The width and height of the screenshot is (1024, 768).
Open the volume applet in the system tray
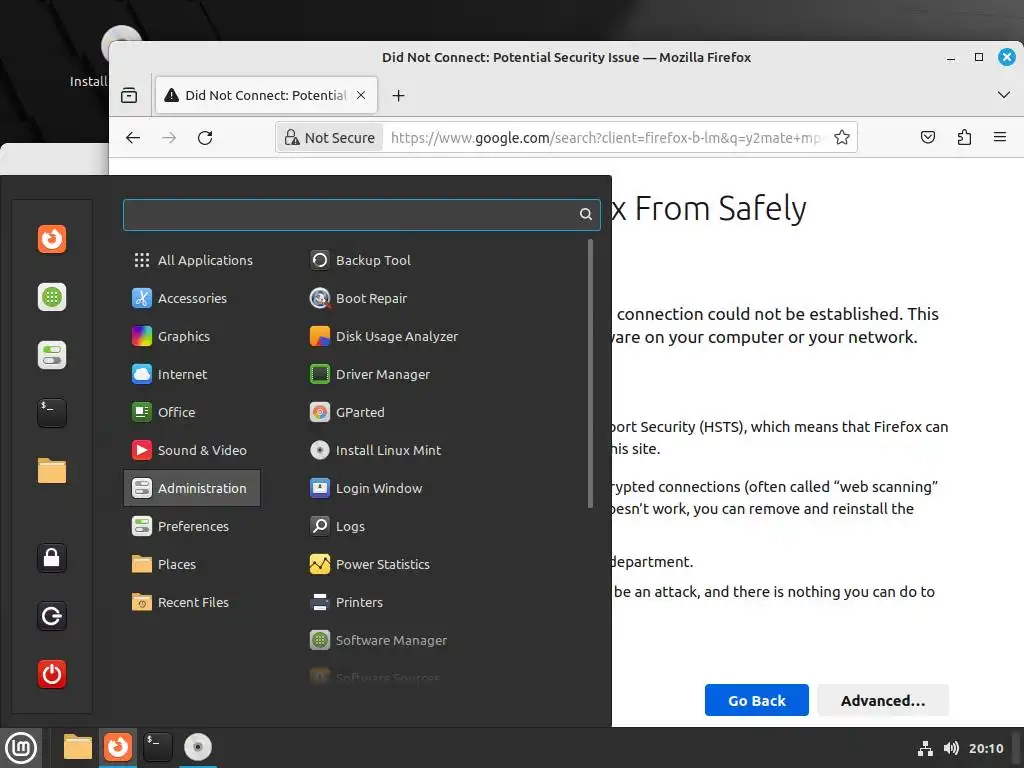click(951, 748)
